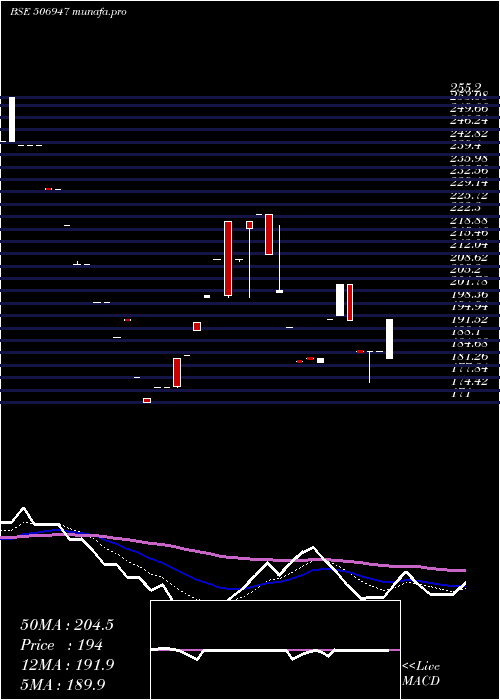Click the 249.66 price axis label
This screenshot has height=700, width=500.
pyautogui.click(x=469, y=108)
